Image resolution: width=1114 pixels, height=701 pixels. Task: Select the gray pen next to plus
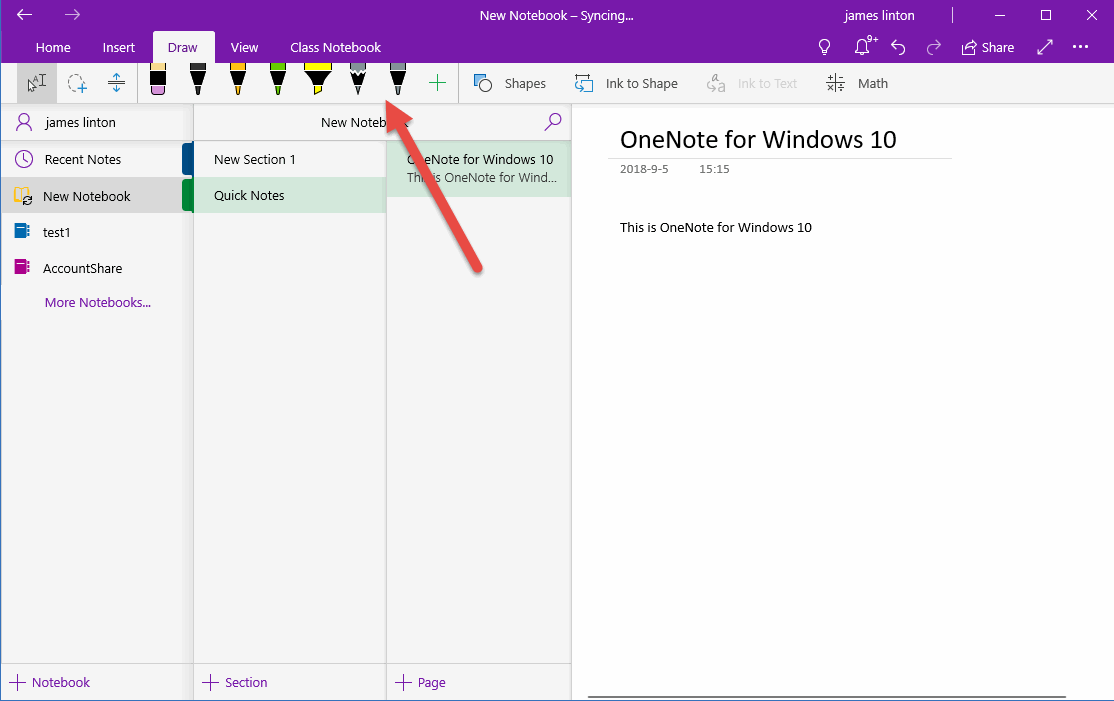[x=398, y=80]
